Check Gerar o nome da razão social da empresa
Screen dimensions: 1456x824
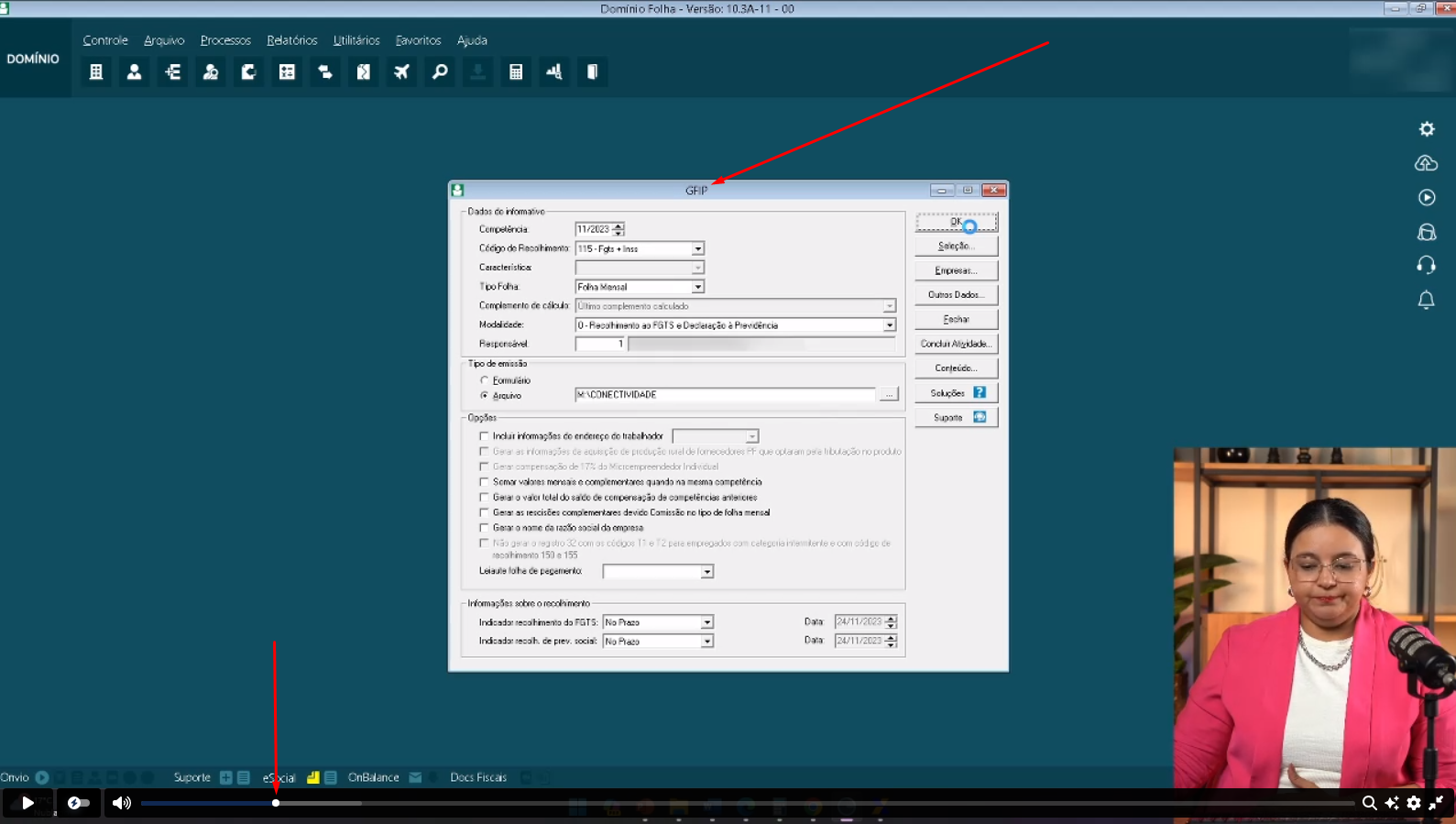tap(484, 528)
